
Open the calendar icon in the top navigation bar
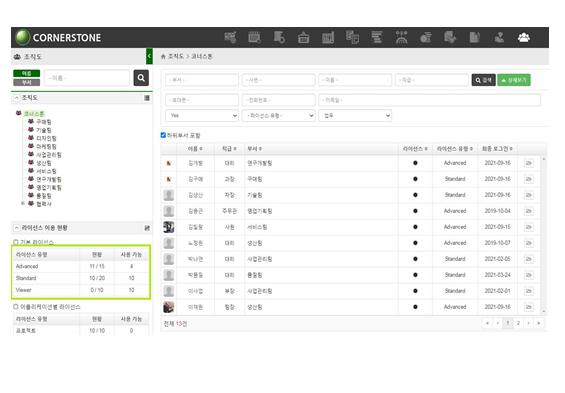click(x=254, y=37)
